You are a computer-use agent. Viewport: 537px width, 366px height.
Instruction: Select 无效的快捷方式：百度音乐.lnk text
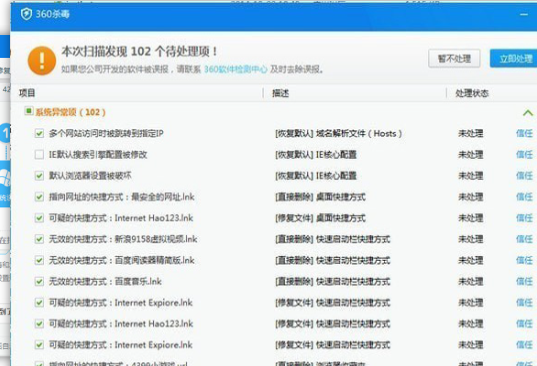105,281
